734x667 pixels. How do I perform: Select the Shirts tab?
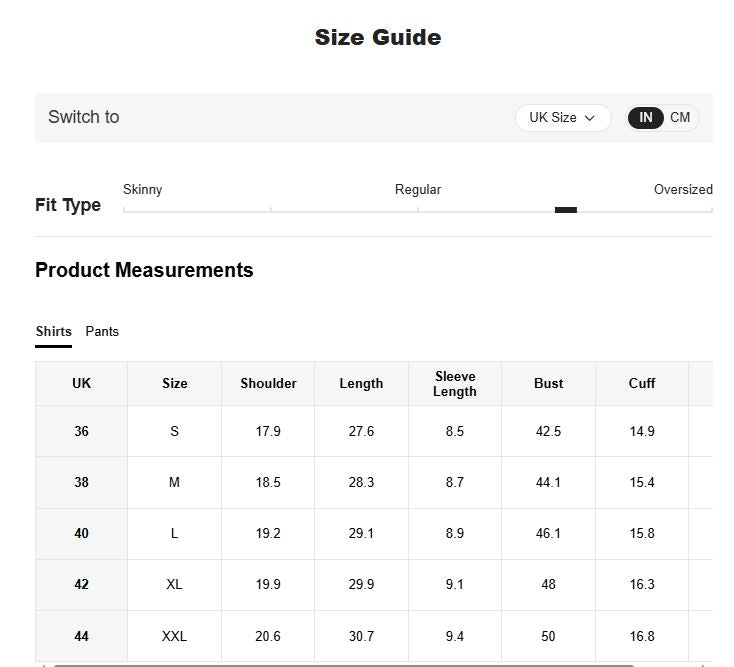pos(54,331)
